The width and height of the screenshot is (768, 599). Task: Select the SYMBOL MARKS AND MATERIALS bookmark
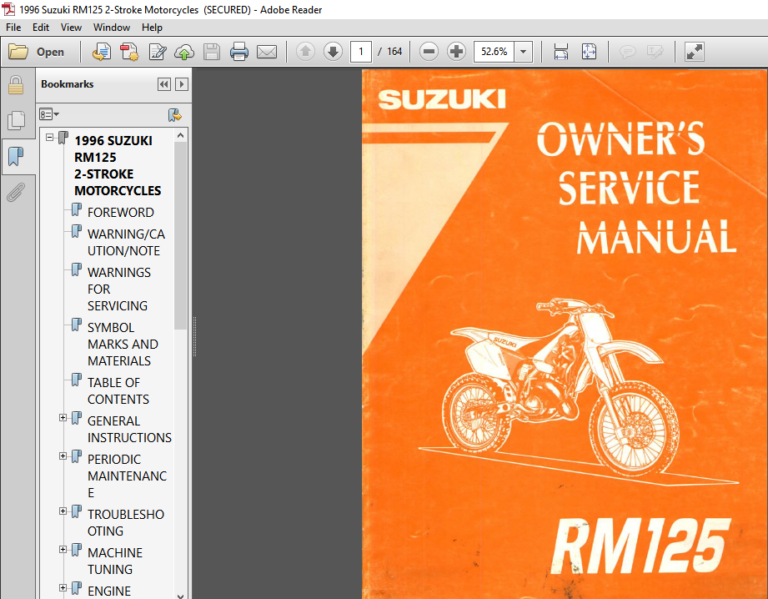tap(122, 344)
